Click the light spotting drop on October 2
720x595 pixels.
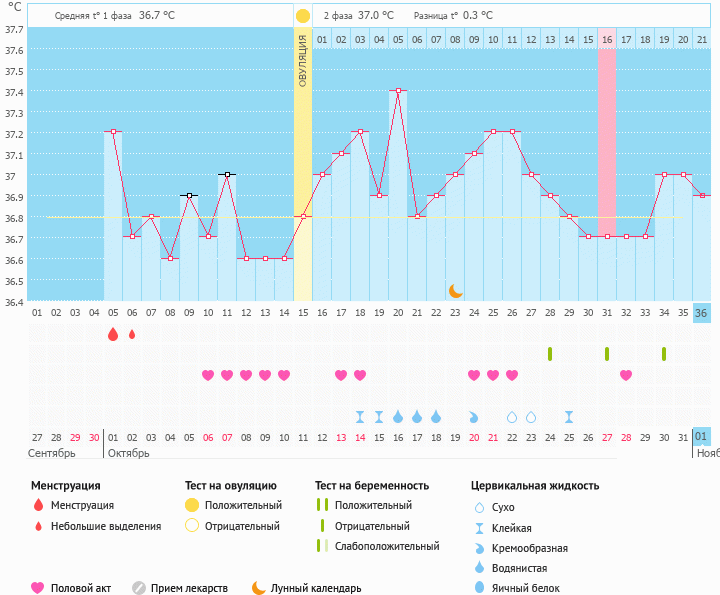(x=132, y=334)
